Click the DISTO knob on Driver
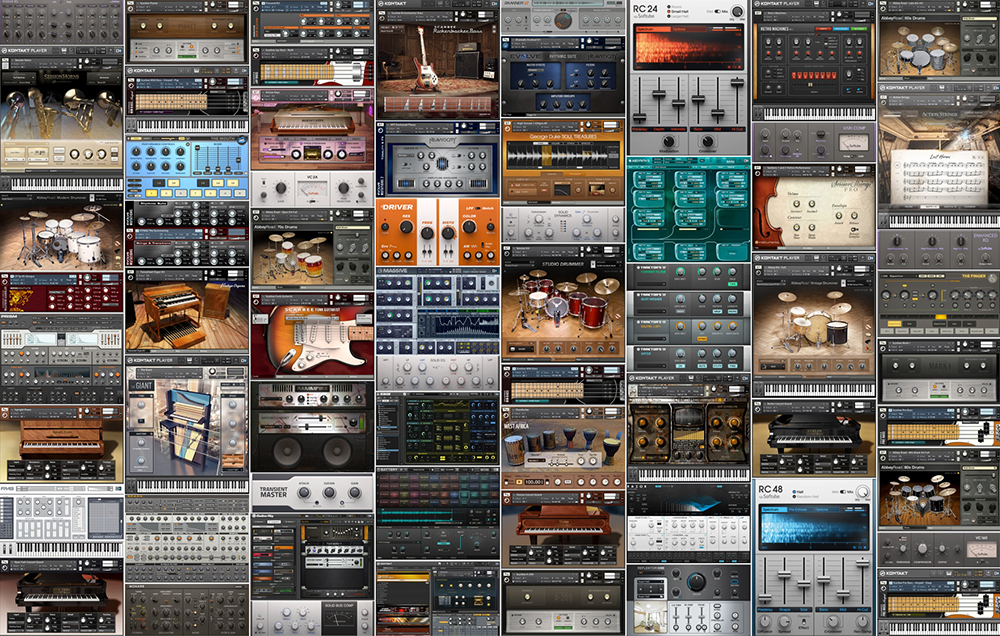The image size is (1000, 636). coord(448,233)
